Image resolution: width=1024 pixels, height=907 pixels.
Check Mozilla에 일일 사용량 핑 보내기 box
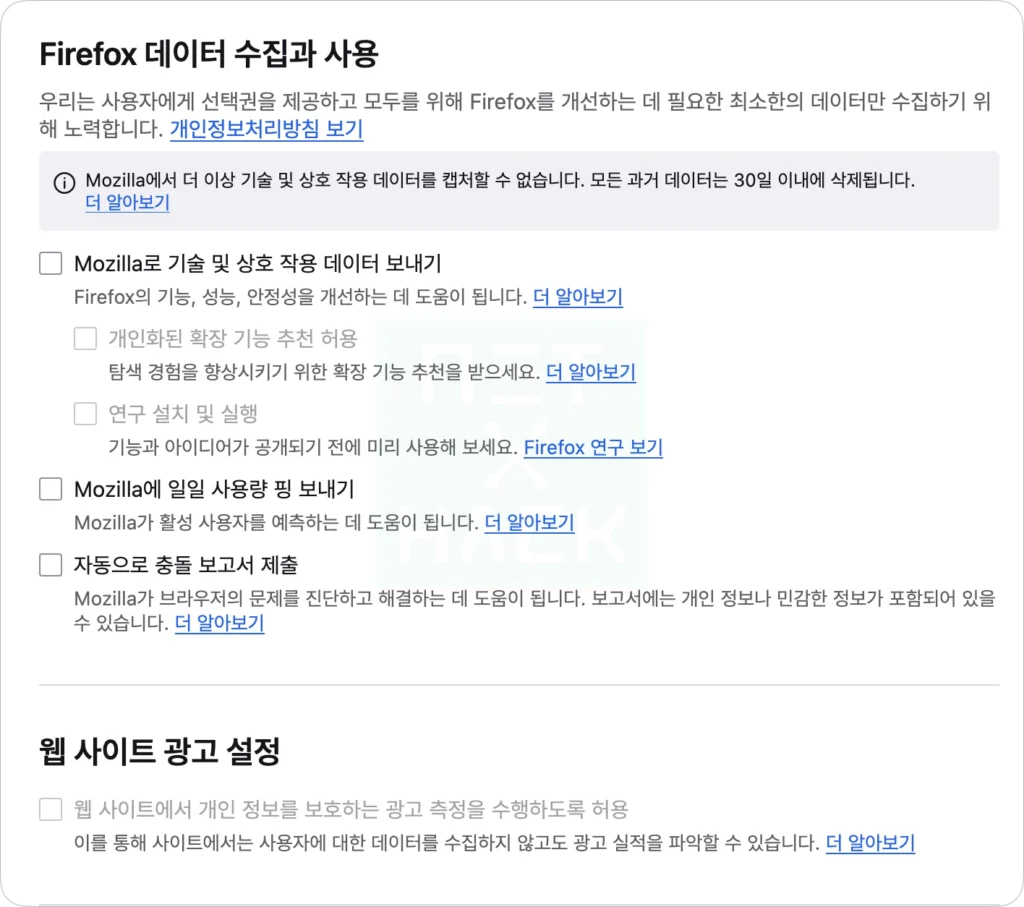[x=51, y=489]
